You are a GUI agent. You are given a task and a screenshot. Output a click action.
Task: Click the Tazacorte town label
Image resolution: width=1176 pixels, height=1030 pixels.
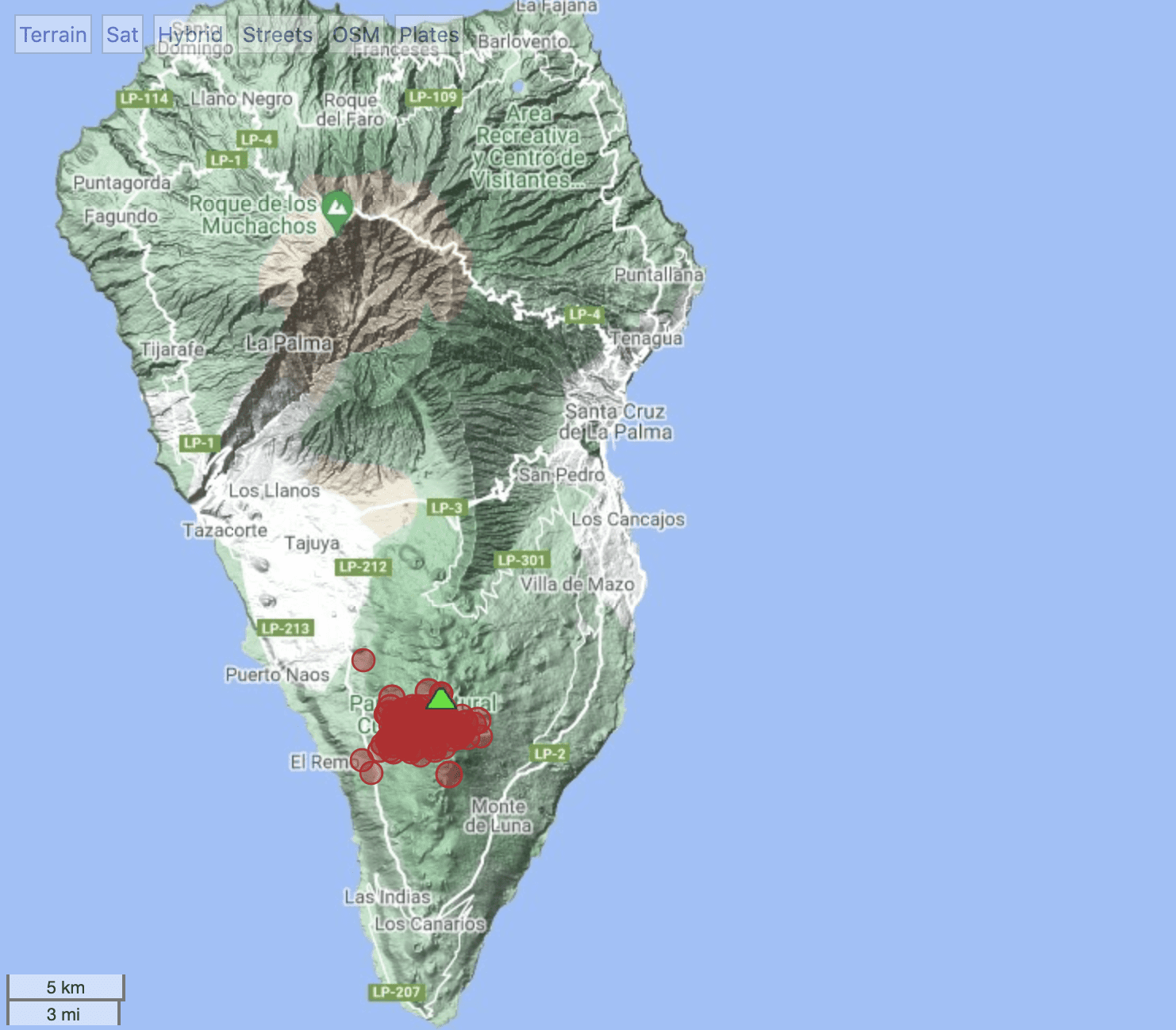pos(225,530)
